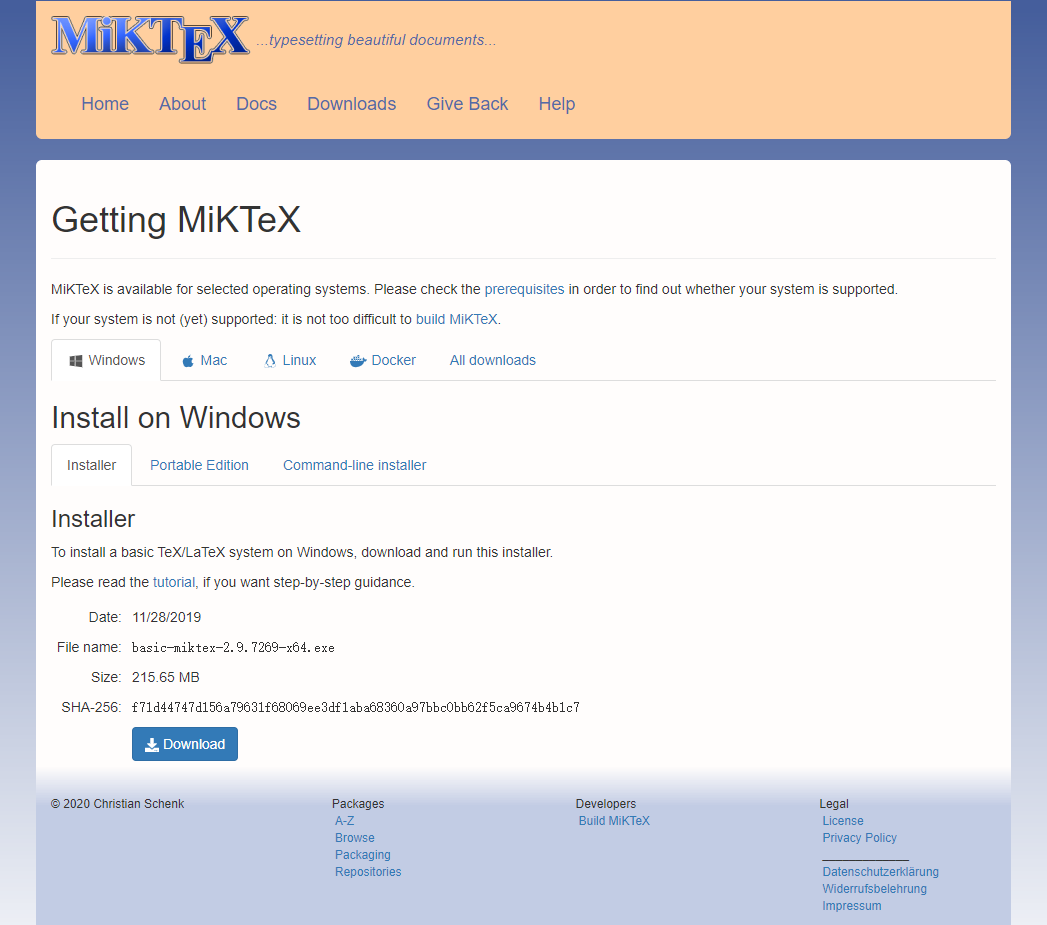Open the Browse packages link
The image size is (1047, 925).
coord(355,838)
